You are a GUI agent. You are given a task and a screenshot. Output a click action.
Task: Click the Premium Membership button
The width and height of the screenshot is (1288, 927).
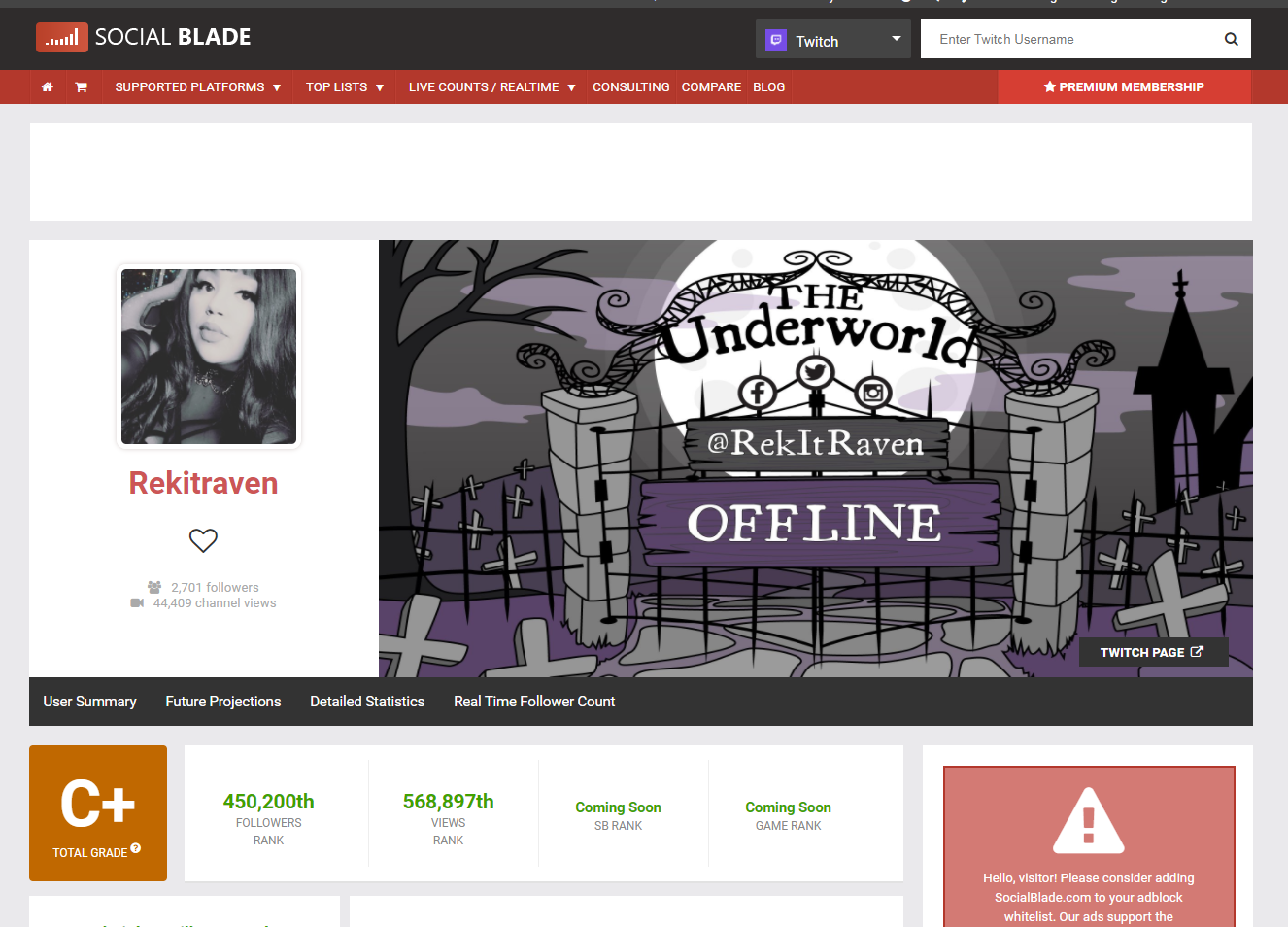(x=1124, y=87)
